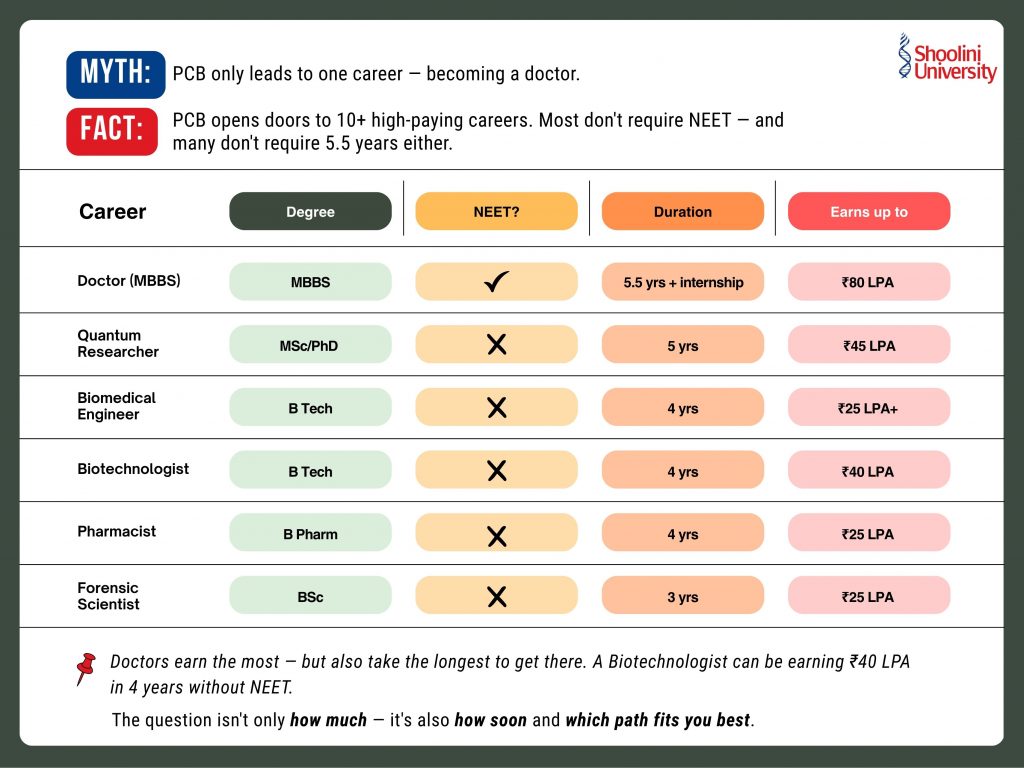Click the X mark for Quantum Researcher
The image size is (1024, 768).
(496, 344)
